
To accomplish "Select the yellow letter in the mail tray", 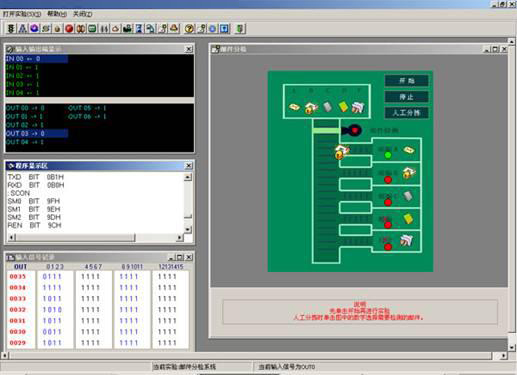I will [x=343, y=107].
